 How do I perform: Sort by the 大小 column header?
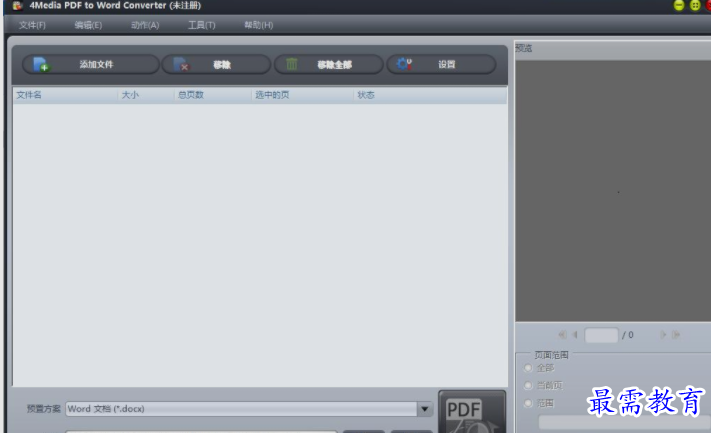coord(146,95)
